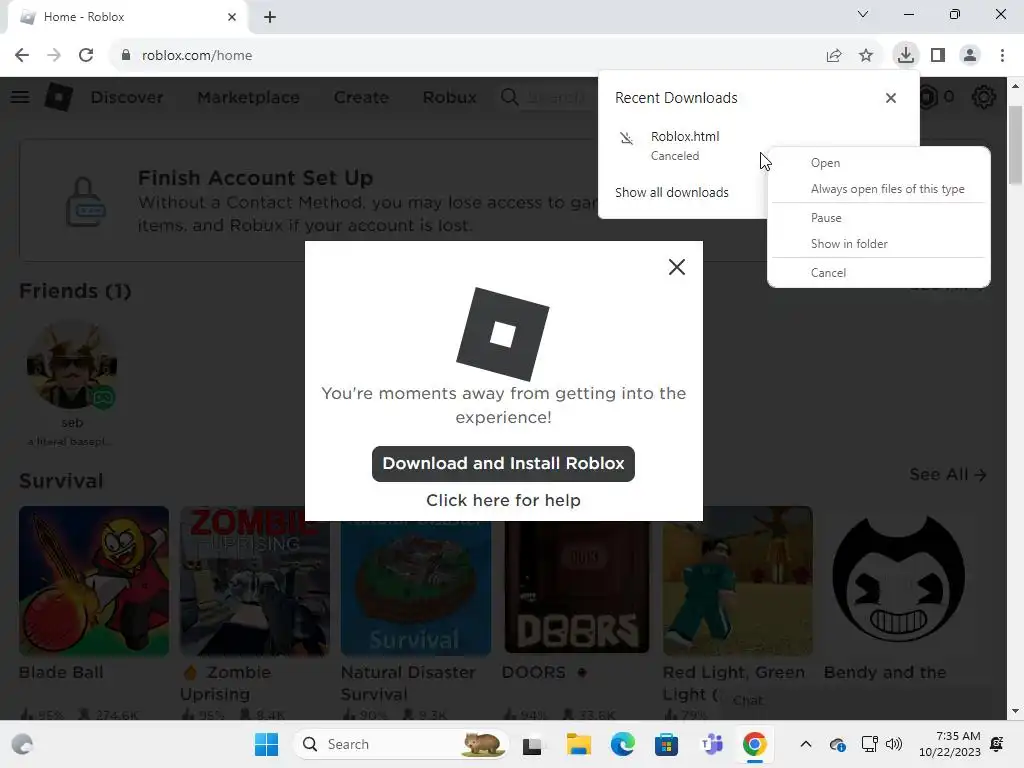Open Task View on the taskbar
1024x768 pixels.
click(532, 744)
